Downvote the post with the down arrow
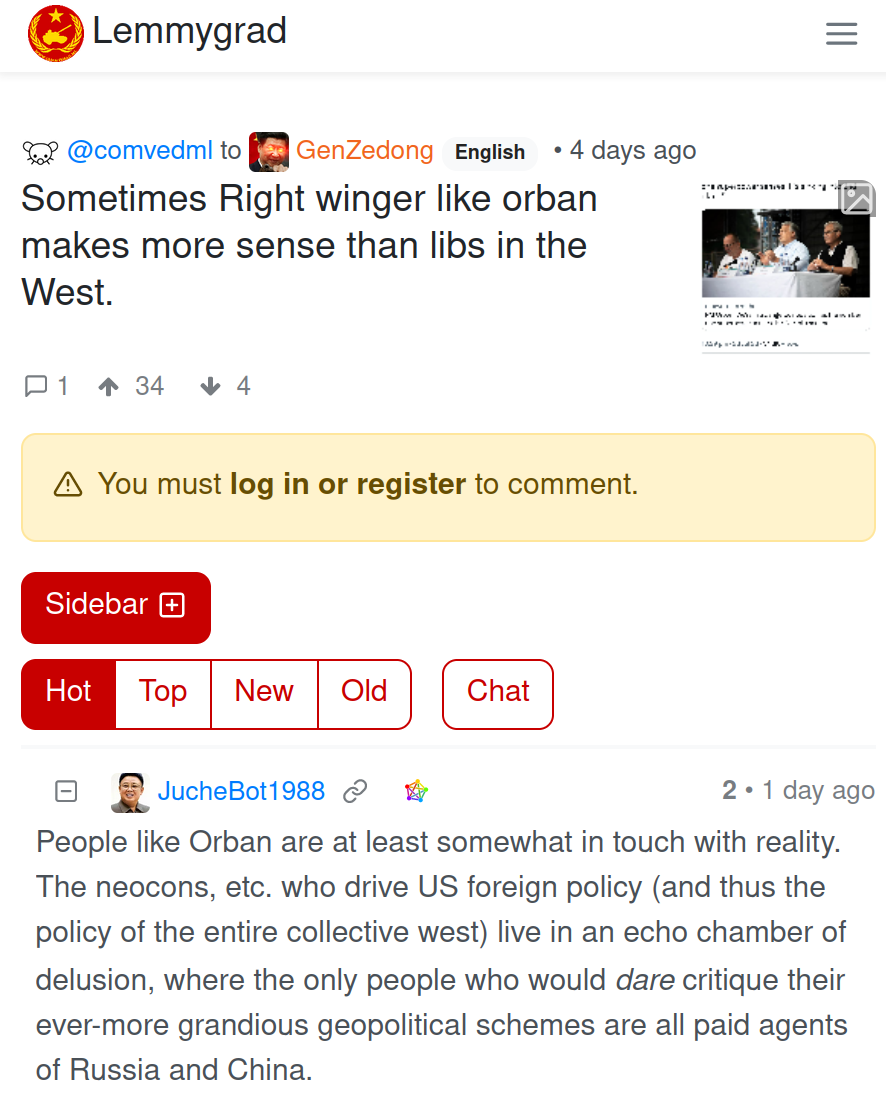886x1110 pixels. click(x=210, y=386)
